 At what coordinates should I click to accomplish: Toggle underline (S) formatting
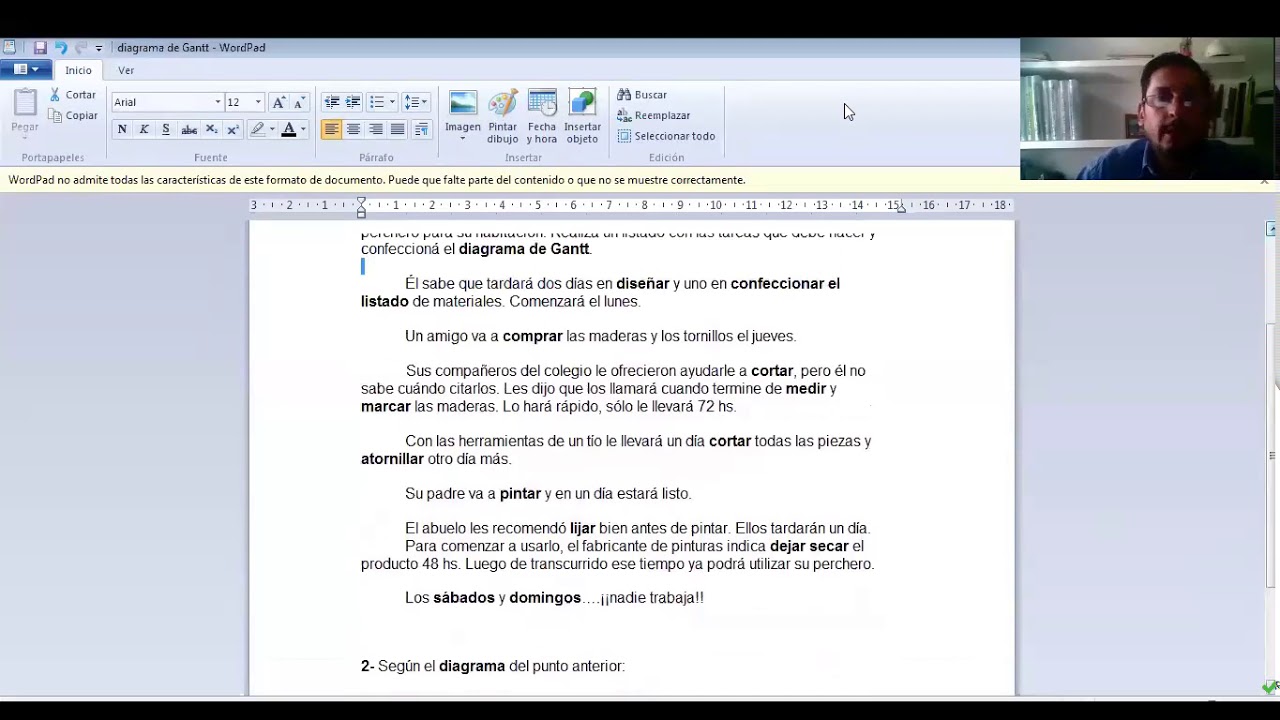[166, 129]
